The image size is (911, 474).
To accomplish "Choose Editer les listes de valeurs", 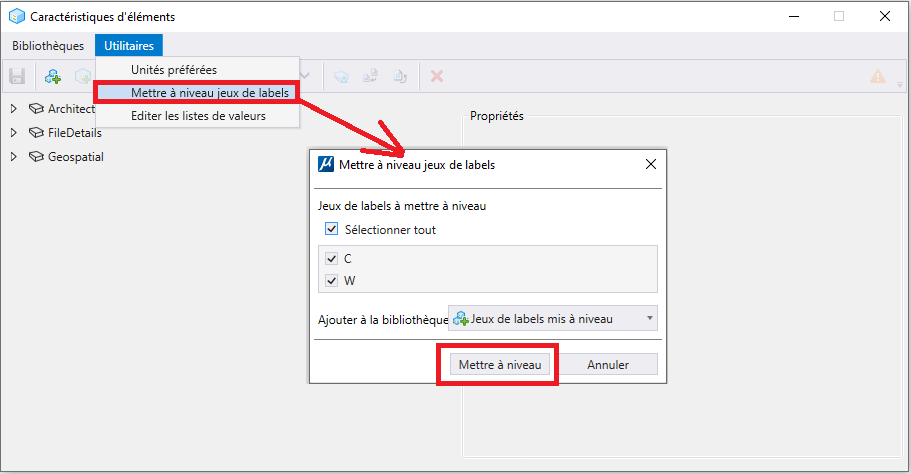I will [x=198, y=116].
